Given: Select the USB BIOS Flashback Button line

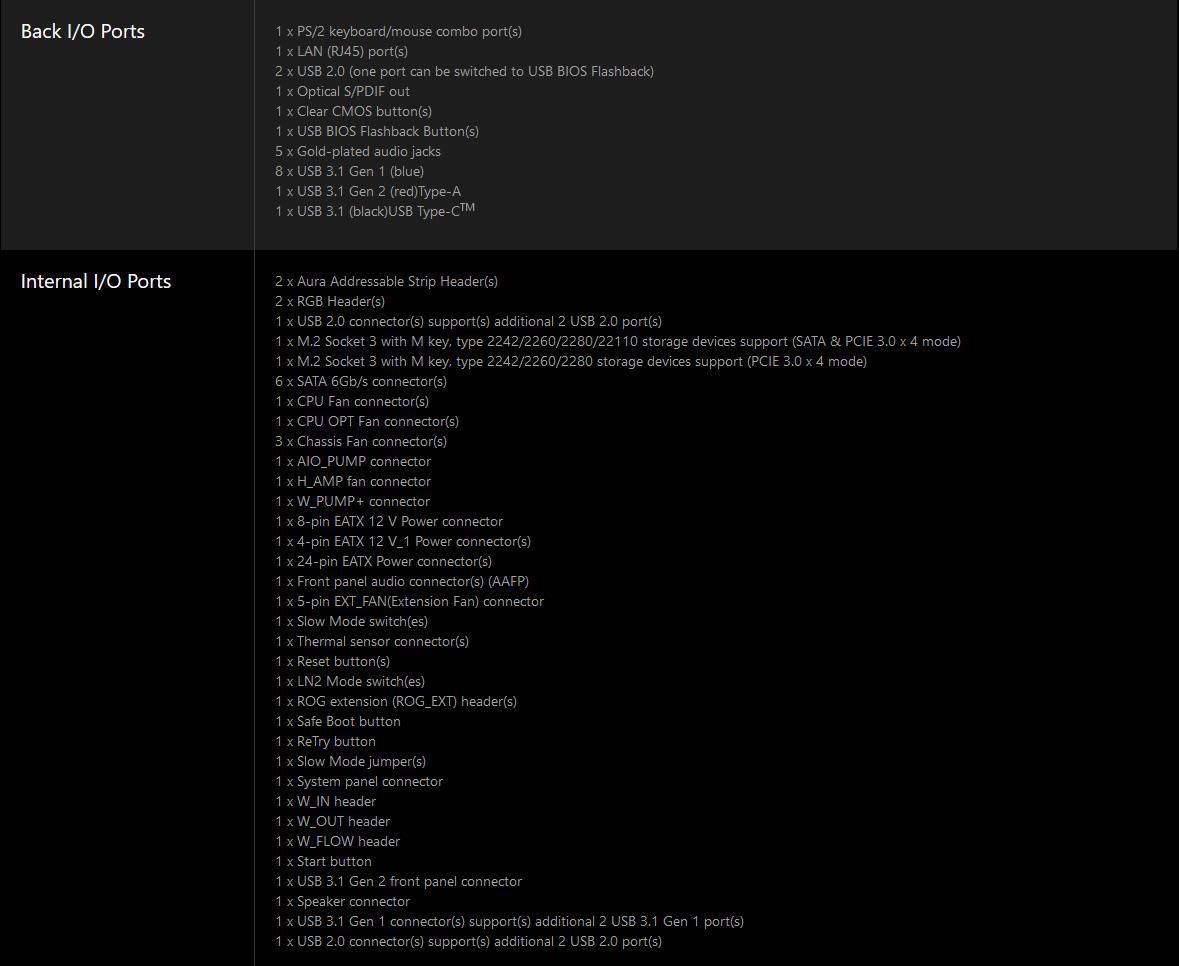Looking at the screenshot, I should coord(377,131).
